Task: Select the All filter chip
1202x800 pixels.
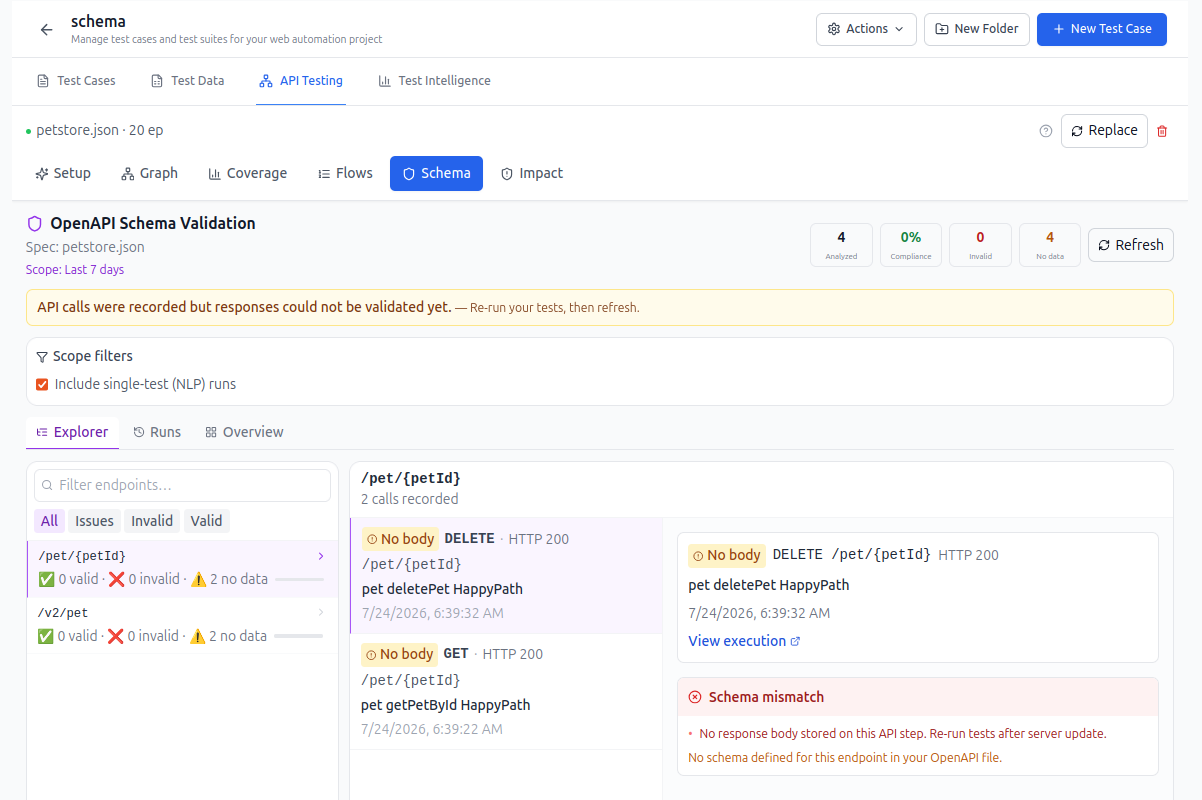Action: click(x=49, y=520)
